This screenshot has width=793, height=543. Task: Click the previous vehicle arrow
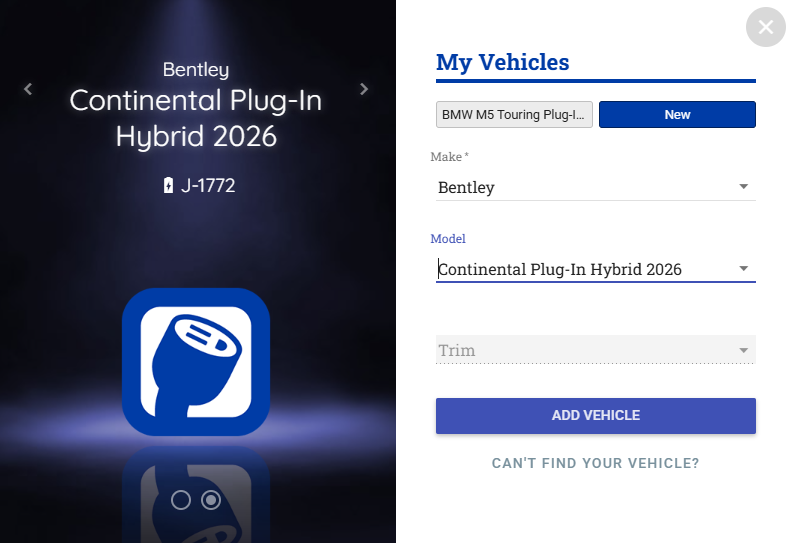pos(28,89)
